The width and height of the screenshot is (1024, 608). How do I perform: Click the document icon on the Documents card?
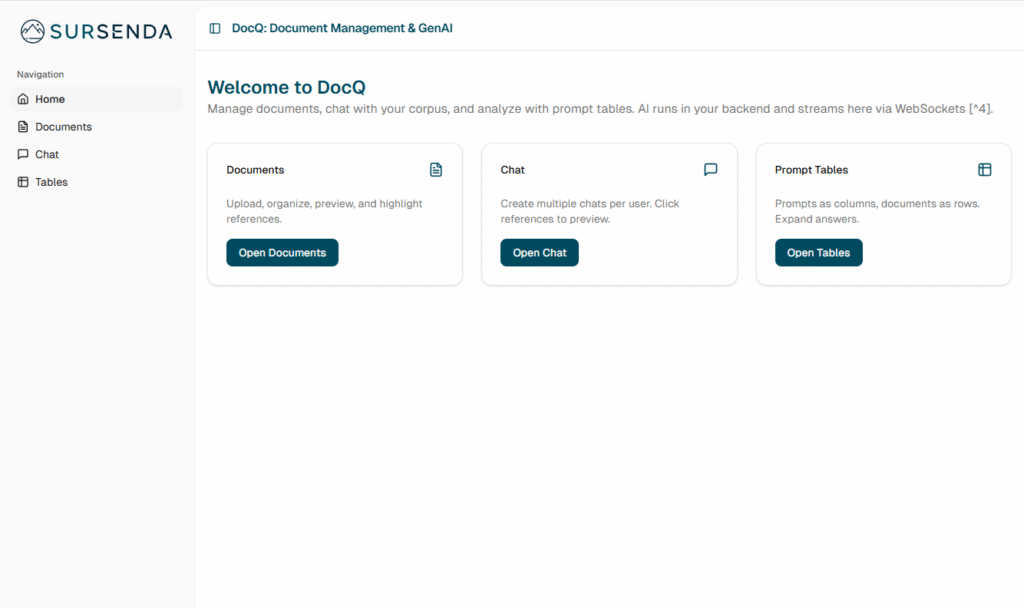[x=436, y=170]
